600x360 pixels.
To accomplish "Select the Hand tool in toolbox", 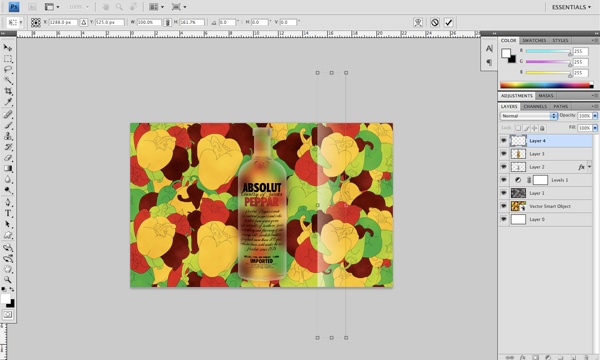I will 8,269.
